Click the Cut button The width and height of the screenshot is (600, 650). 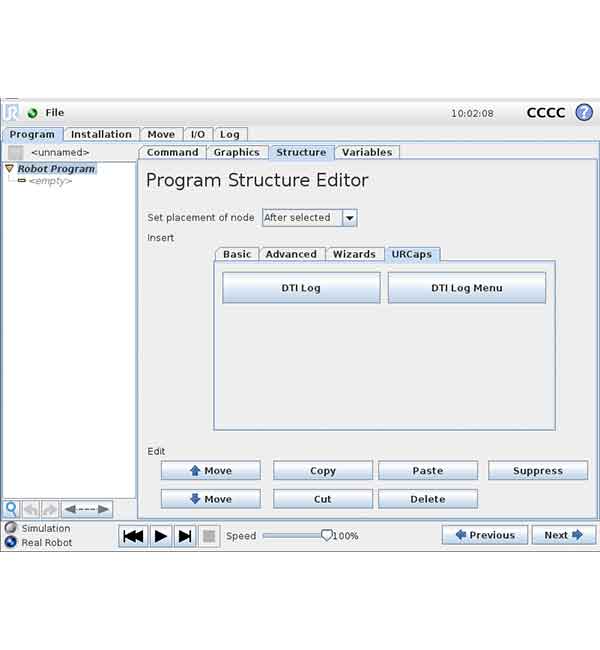tap(323, 499)
